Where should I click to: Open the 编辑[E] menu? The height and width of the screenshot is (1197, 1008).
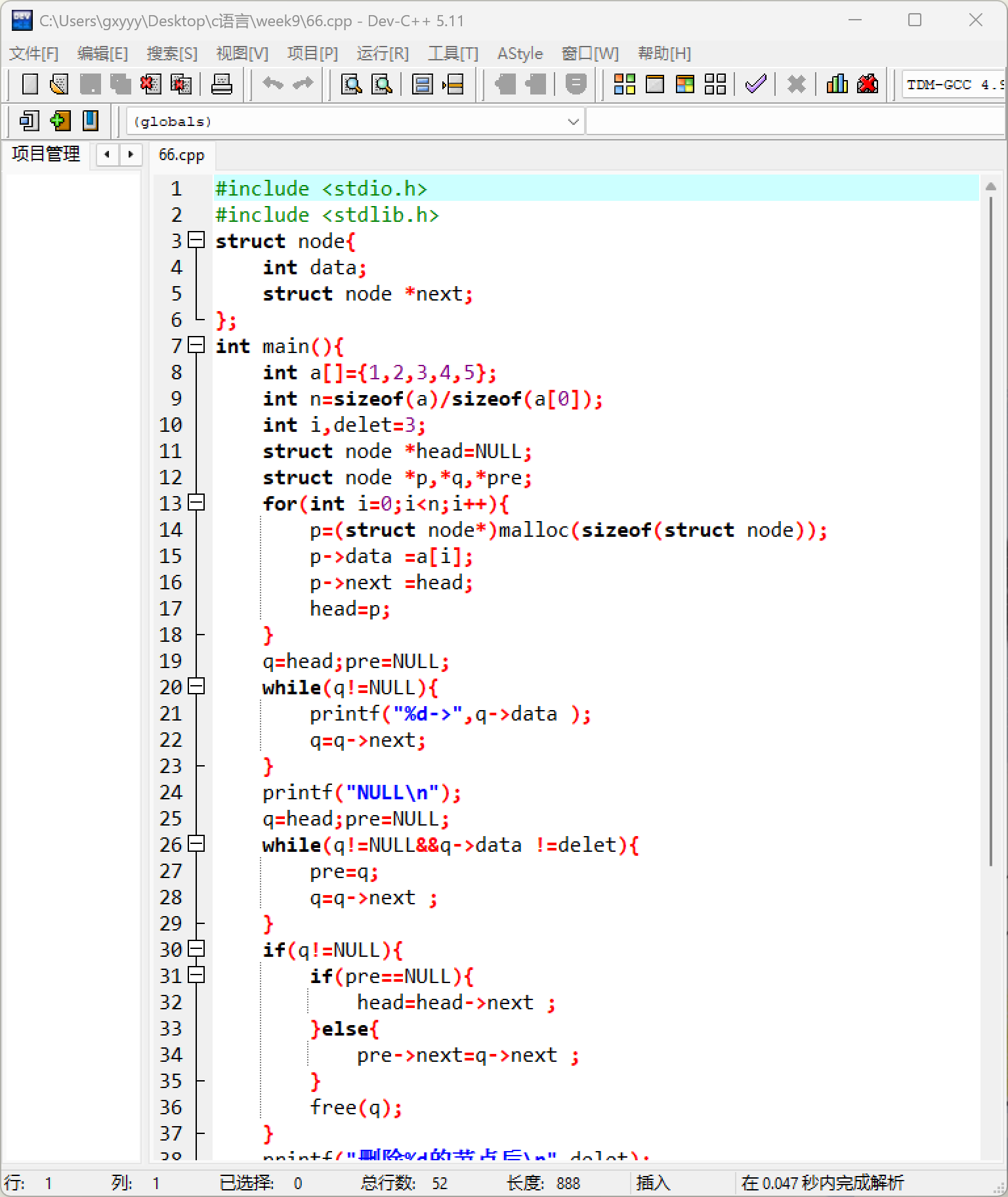[102, 53]
